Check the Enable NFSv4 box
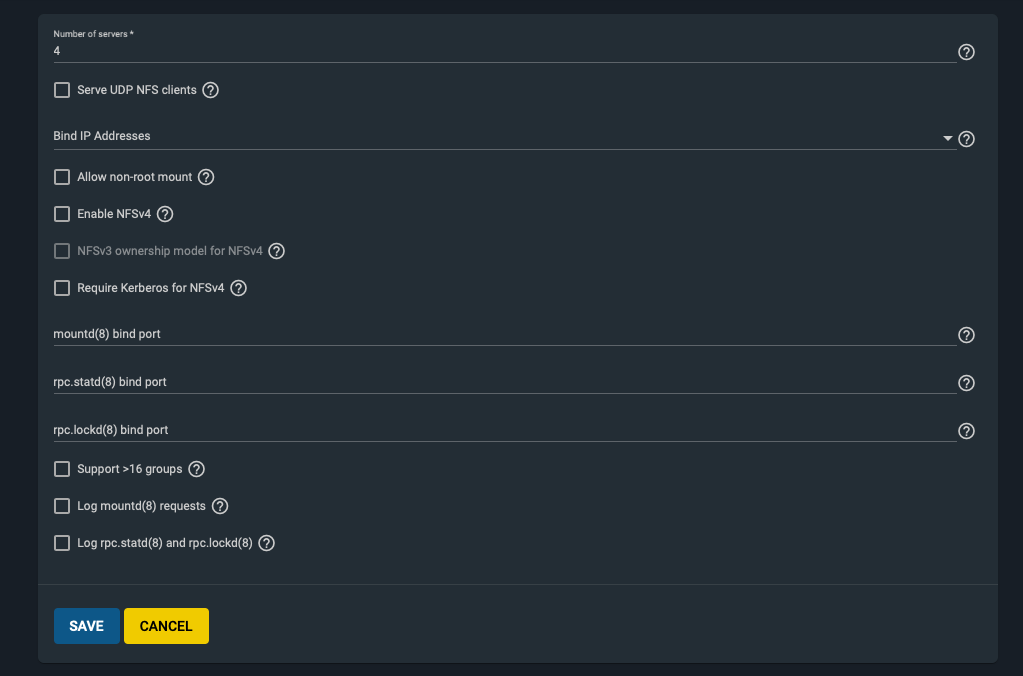This screenshot has height=676, width=1023. (x=62, y=214)
